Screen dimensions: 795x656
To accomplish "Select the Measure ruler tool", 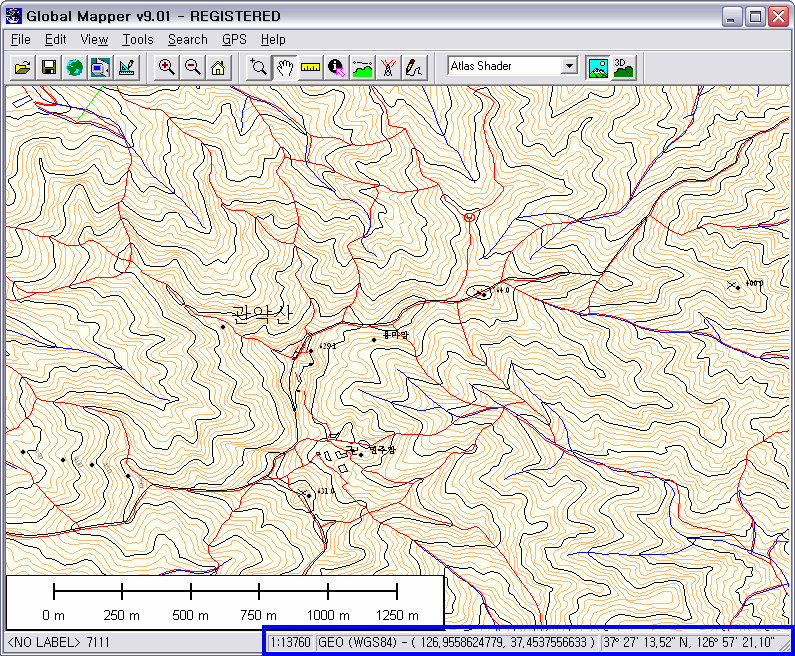I will click(x=311, y=67).
